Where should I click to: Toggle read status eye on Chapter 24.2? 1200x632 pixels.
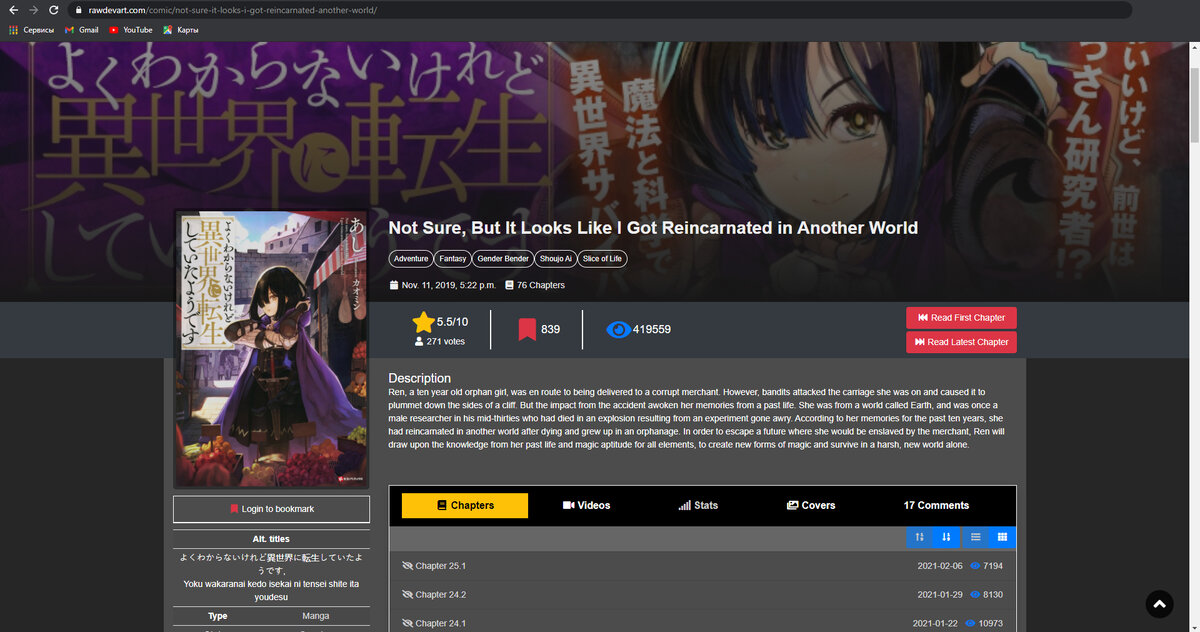[x=407, y=595]
